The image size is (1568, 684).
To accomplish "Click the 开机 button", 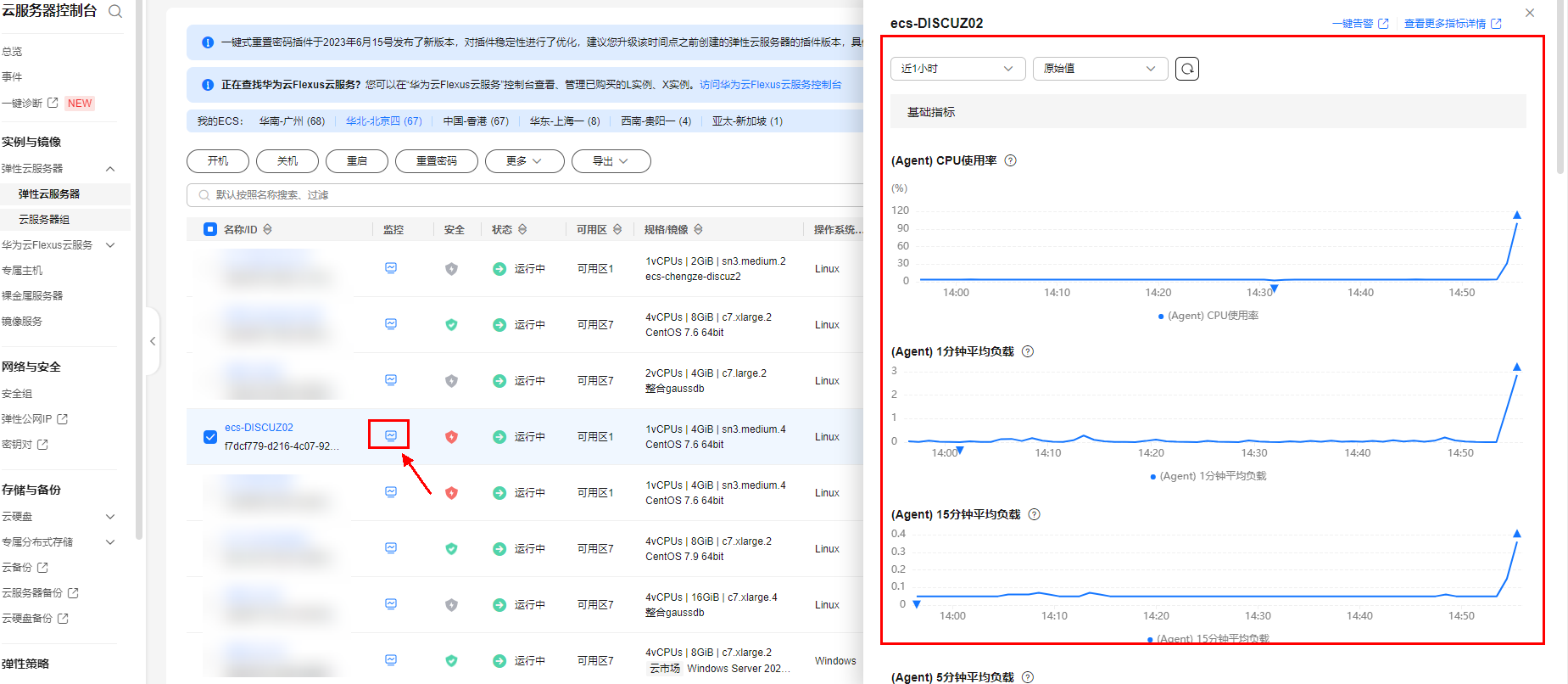I will (218, 161).
